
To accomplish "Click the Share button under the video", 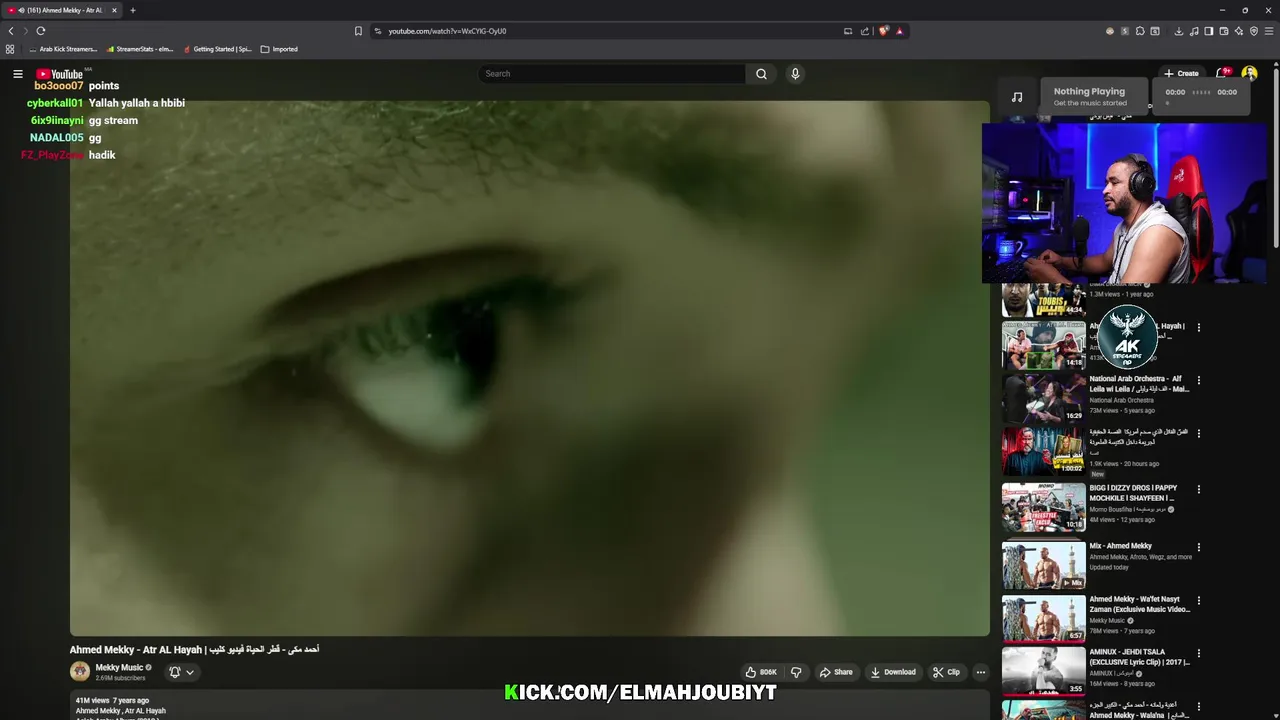I will click(x=836, y=672).
